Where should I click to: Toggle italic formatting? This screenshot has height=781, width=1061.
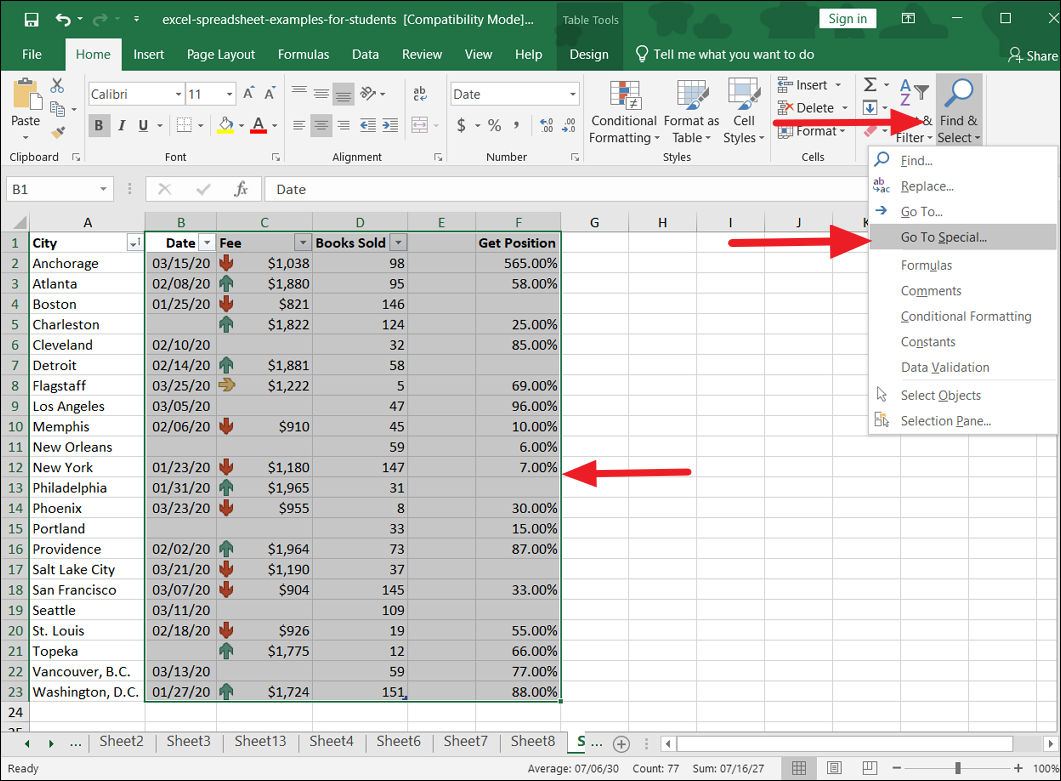(x=120, y=126)
